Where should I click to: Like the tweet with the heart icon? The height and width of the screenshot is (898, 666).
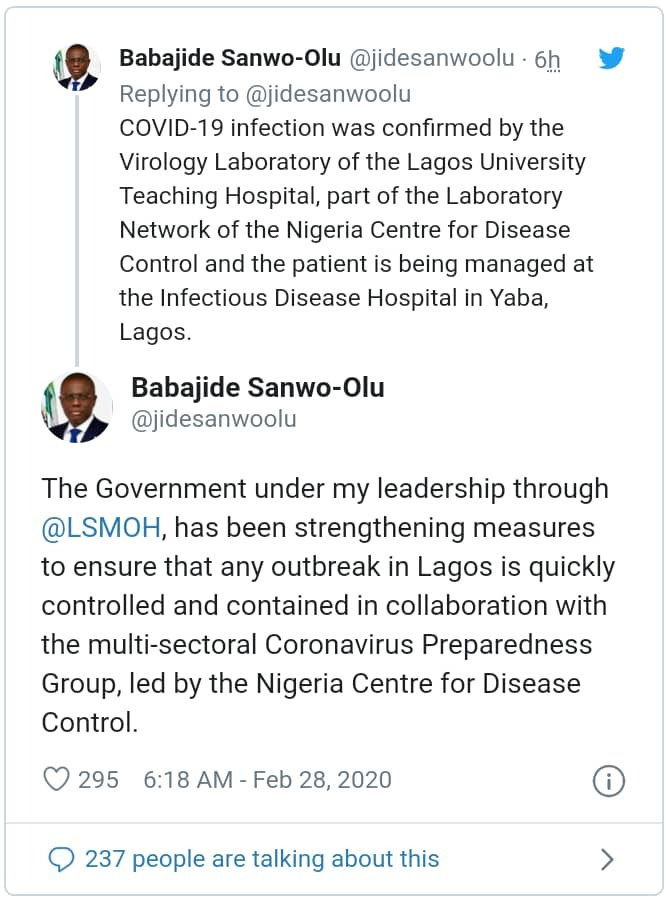coord(58,779)
